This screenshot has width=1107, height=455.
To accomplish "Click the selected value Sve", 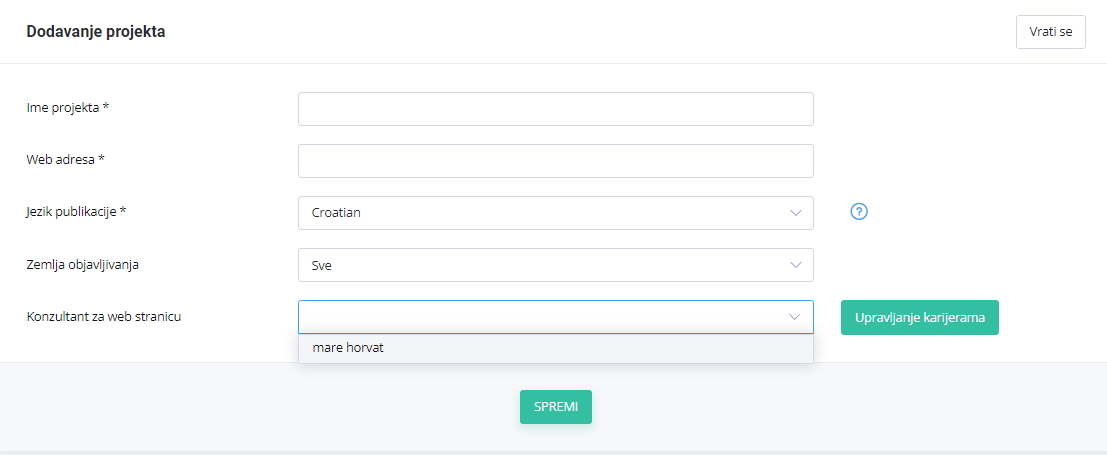I will click(322, 265).
